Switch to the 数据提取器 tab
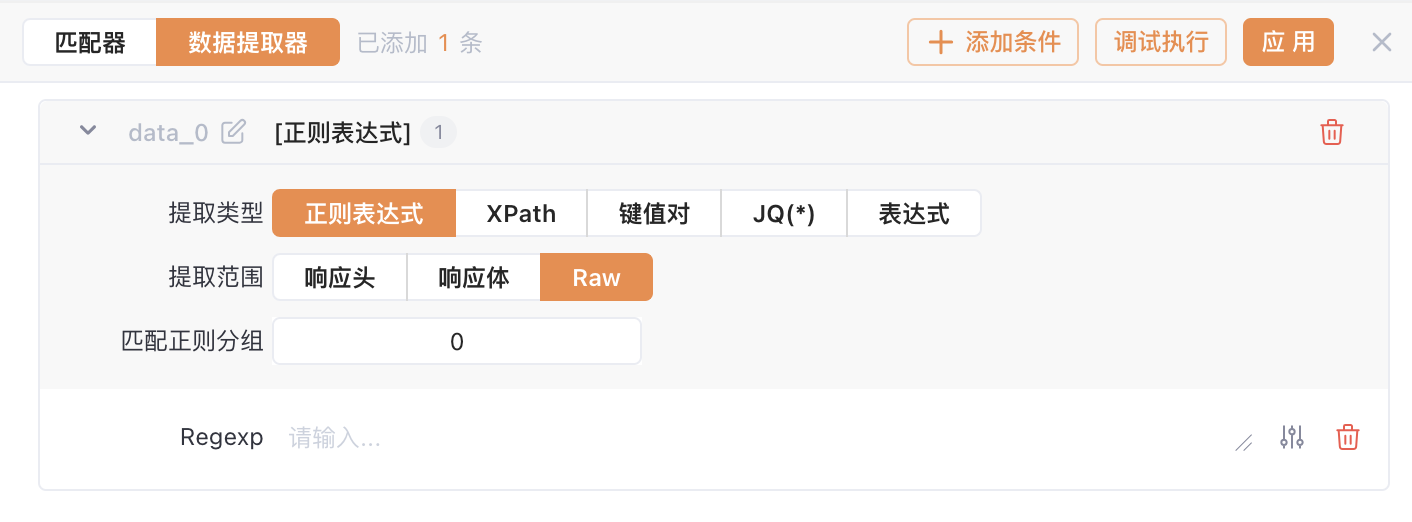The image size is (1412, 522). (x=248, y=43)
